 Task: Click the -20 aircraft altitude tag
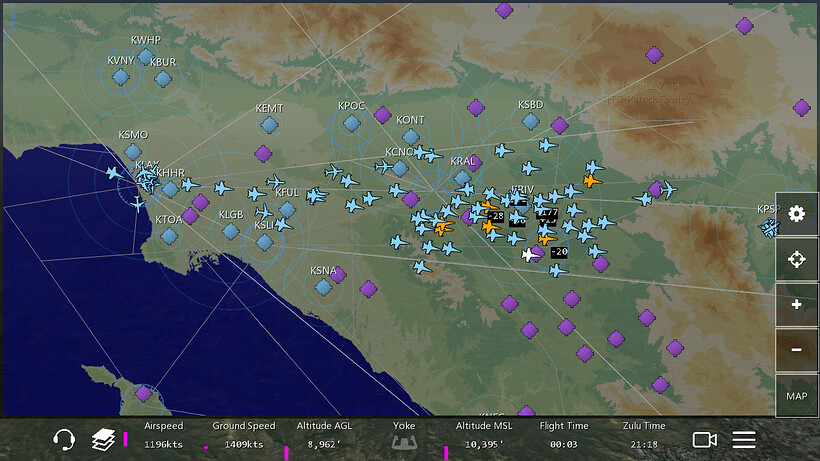[x=559, y=251]
